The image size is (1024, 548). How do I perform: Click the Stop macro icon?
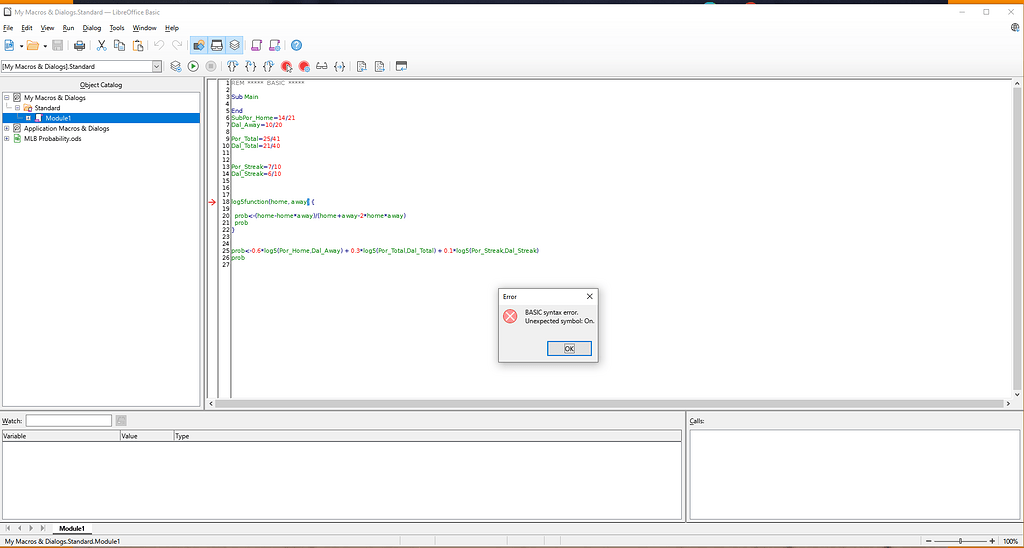pos(211,66)
